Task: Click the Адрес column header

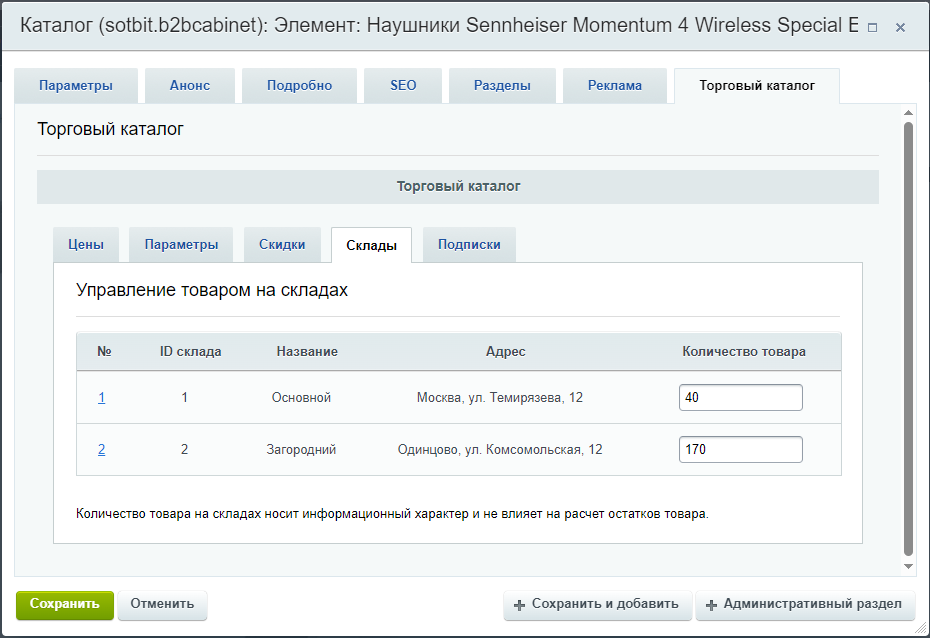Action: 505,352
